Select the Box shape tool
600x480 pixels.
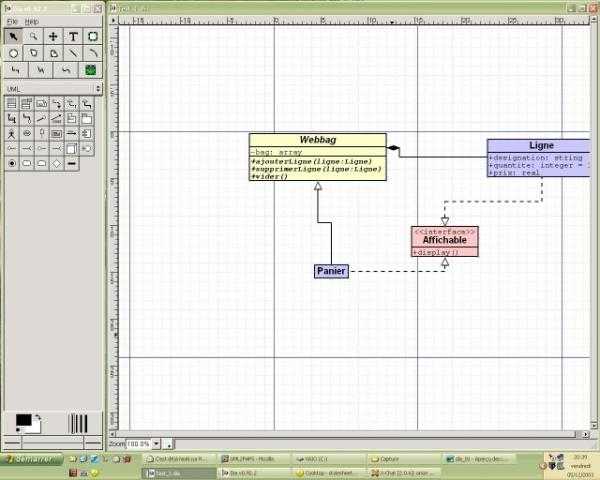(x=92, y=37)
